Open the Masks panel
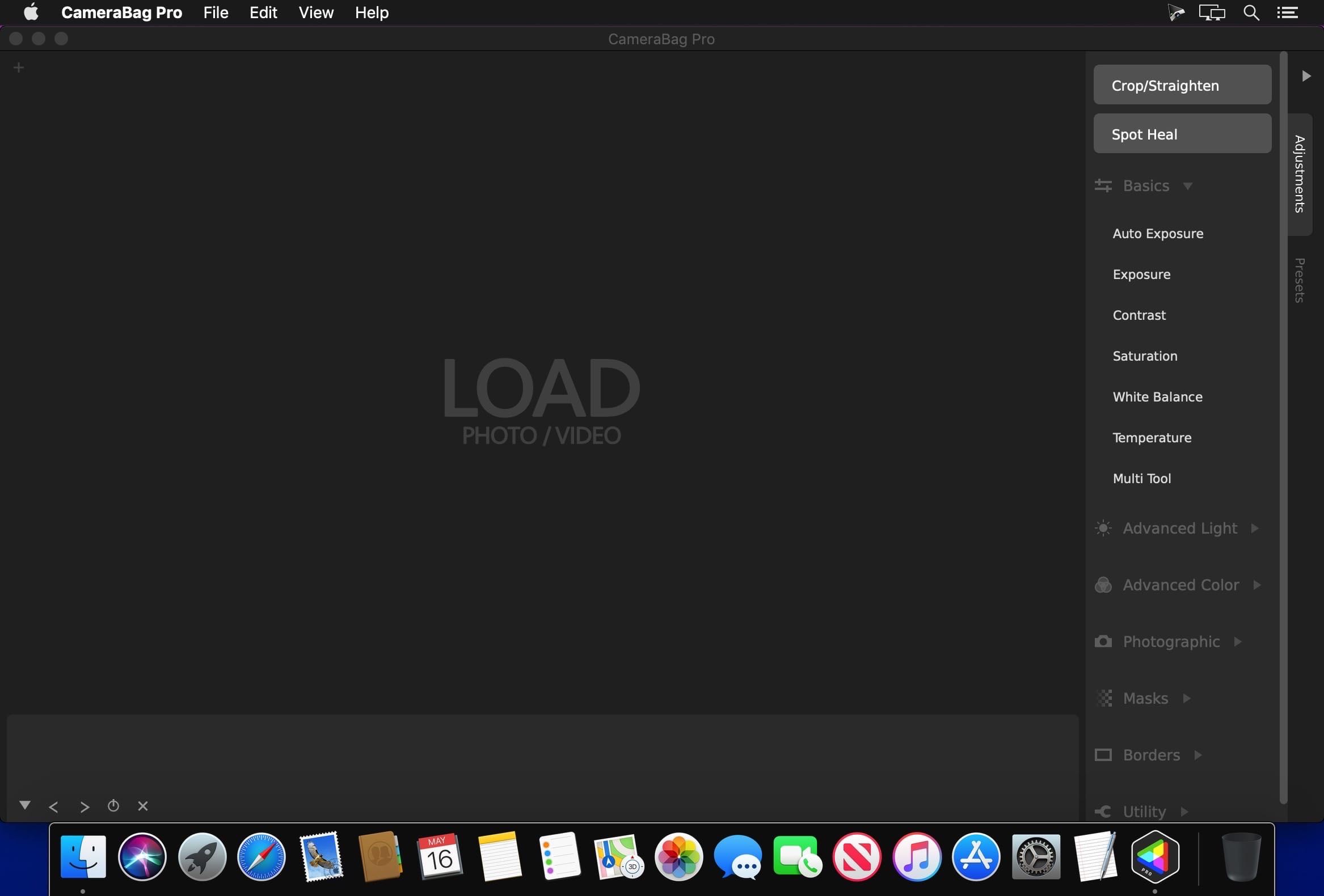Viewport: 1324px width, 896px height. click(1145, 698)
